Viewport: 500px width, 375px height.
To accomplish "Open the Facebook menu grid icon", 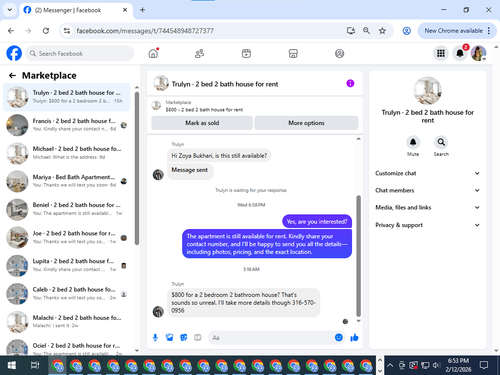I will click(441, 53).
